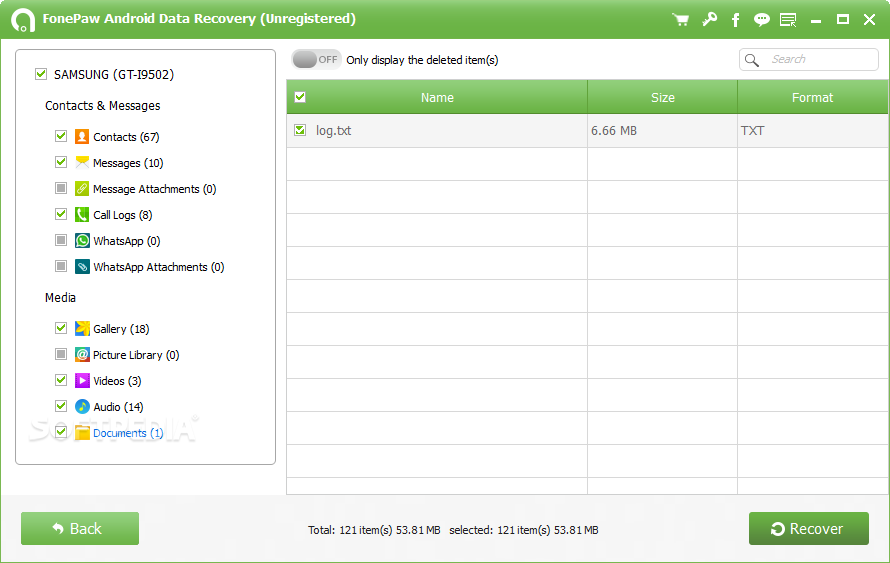
Task: Uncheck the log.txt file checkbox
Action: tap(300, 130)
